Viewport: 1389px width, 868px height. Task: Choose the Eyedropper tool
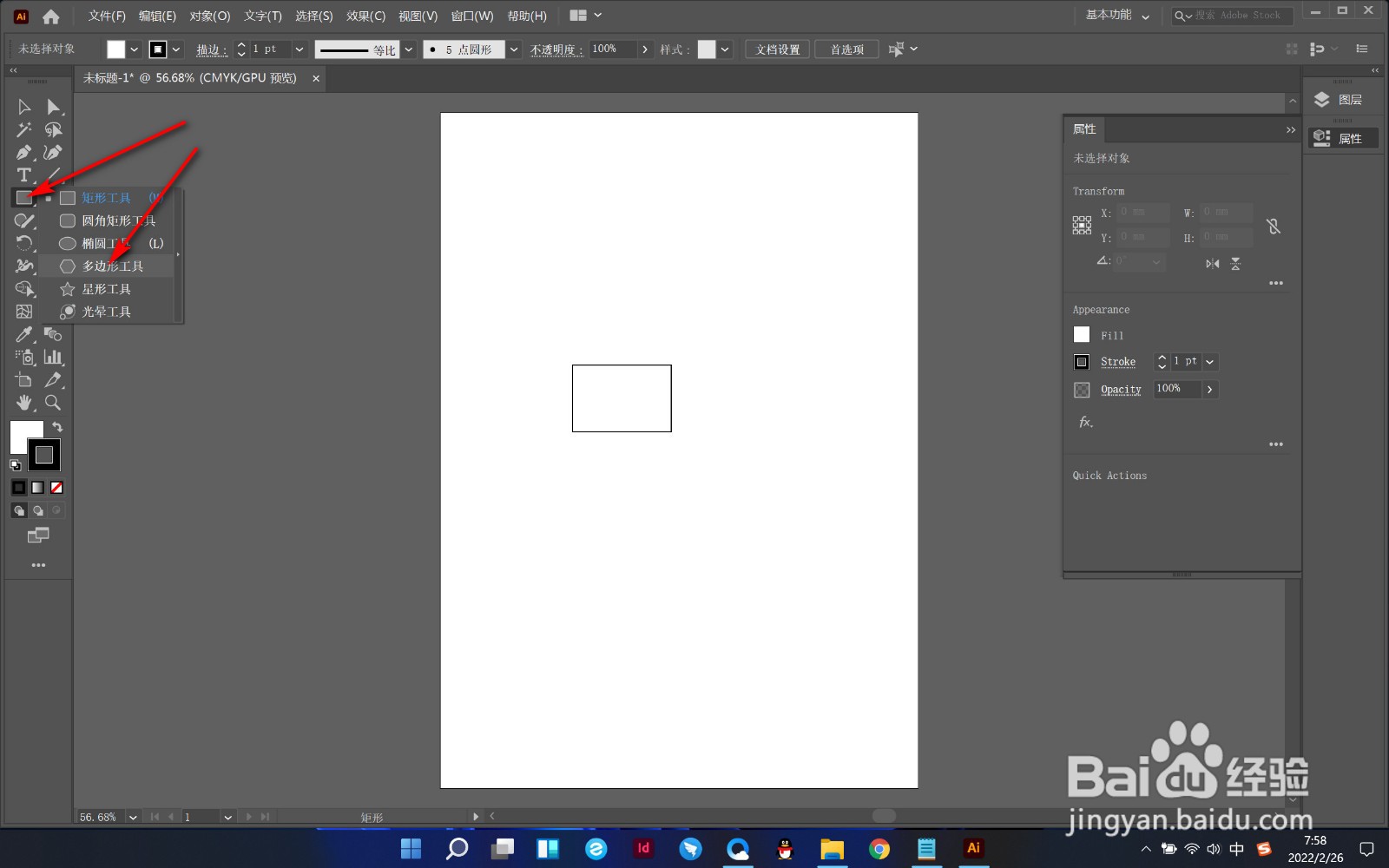24,334
